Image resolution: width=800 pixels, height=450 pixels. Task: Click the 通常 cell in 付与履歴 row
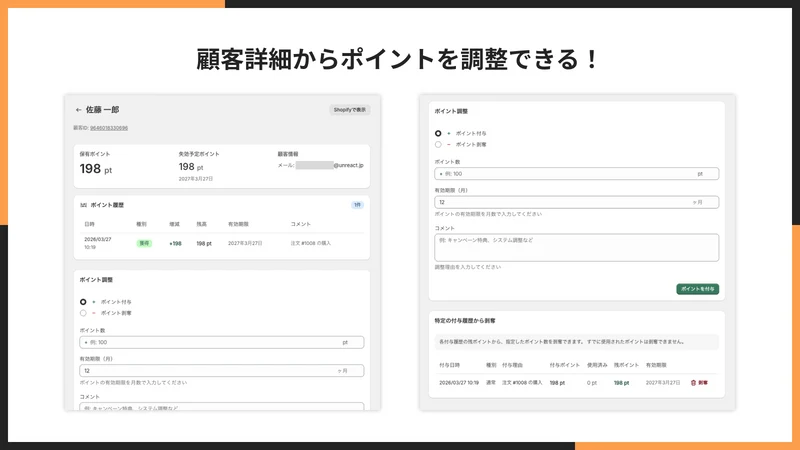(x=491, y=383)
